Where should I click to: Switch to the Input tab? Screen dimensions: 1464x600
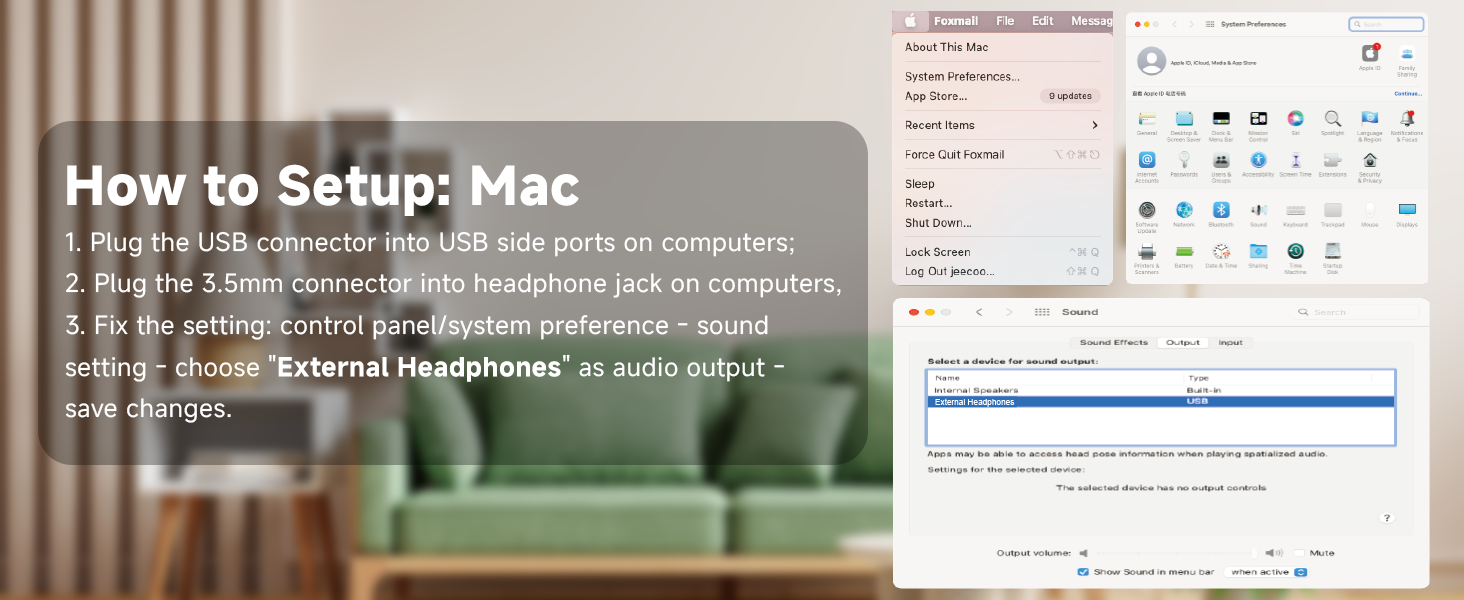tap(1230, 343)
